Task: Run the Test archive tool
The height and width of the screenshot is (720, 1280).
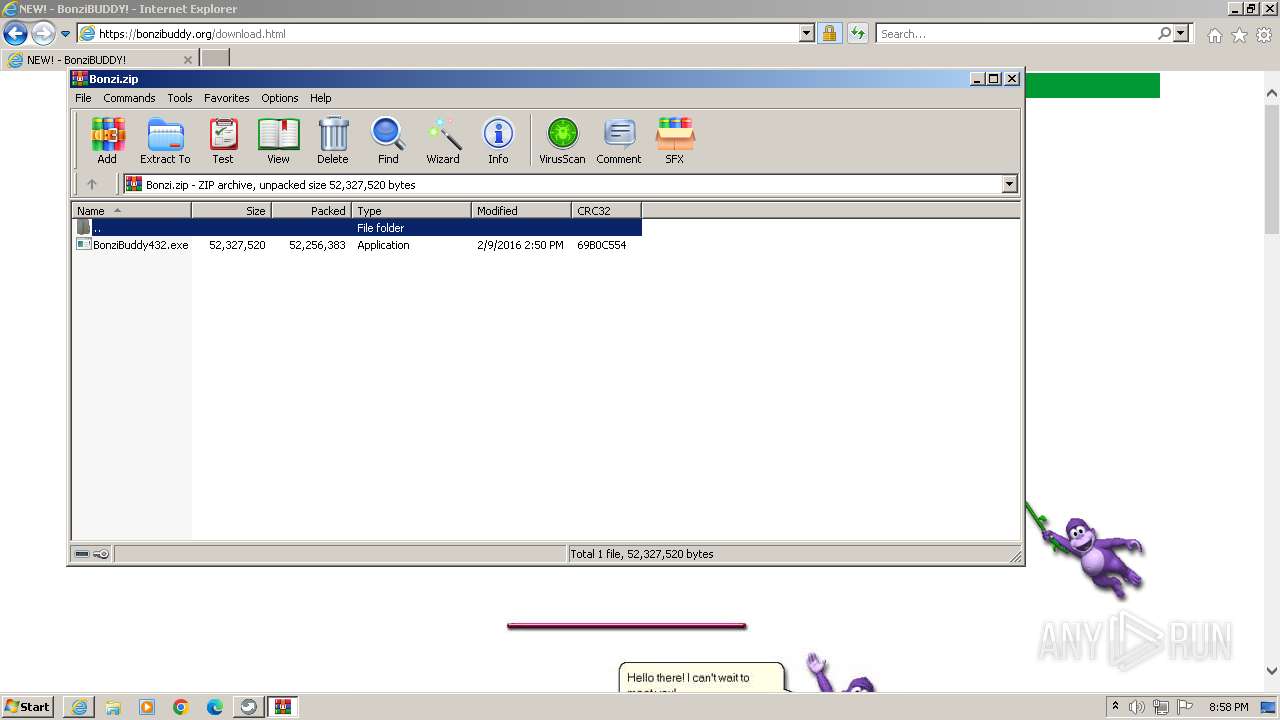Action: (x=223, y=140)
